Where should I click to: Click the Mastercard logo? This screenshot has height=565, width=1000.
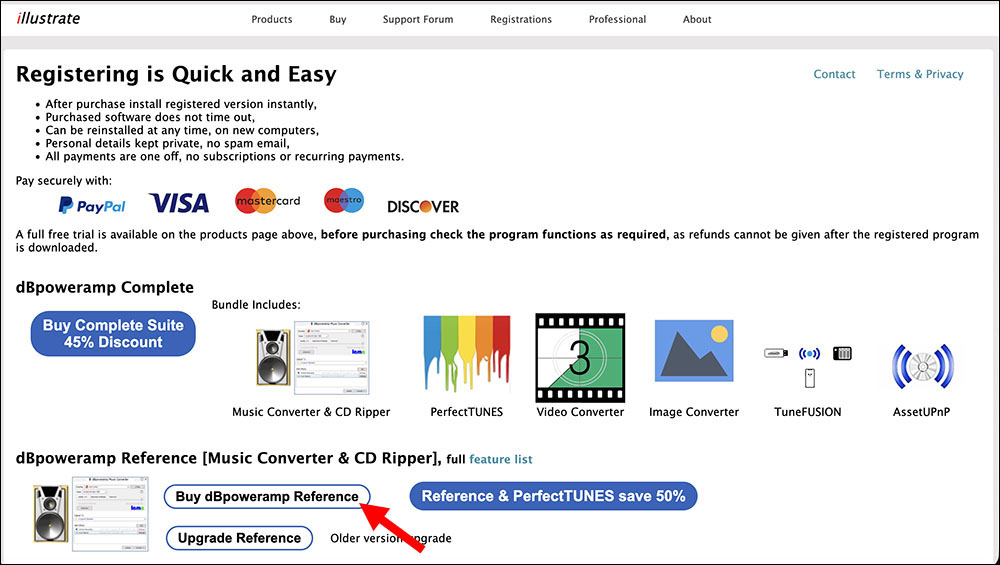(267, 201)
